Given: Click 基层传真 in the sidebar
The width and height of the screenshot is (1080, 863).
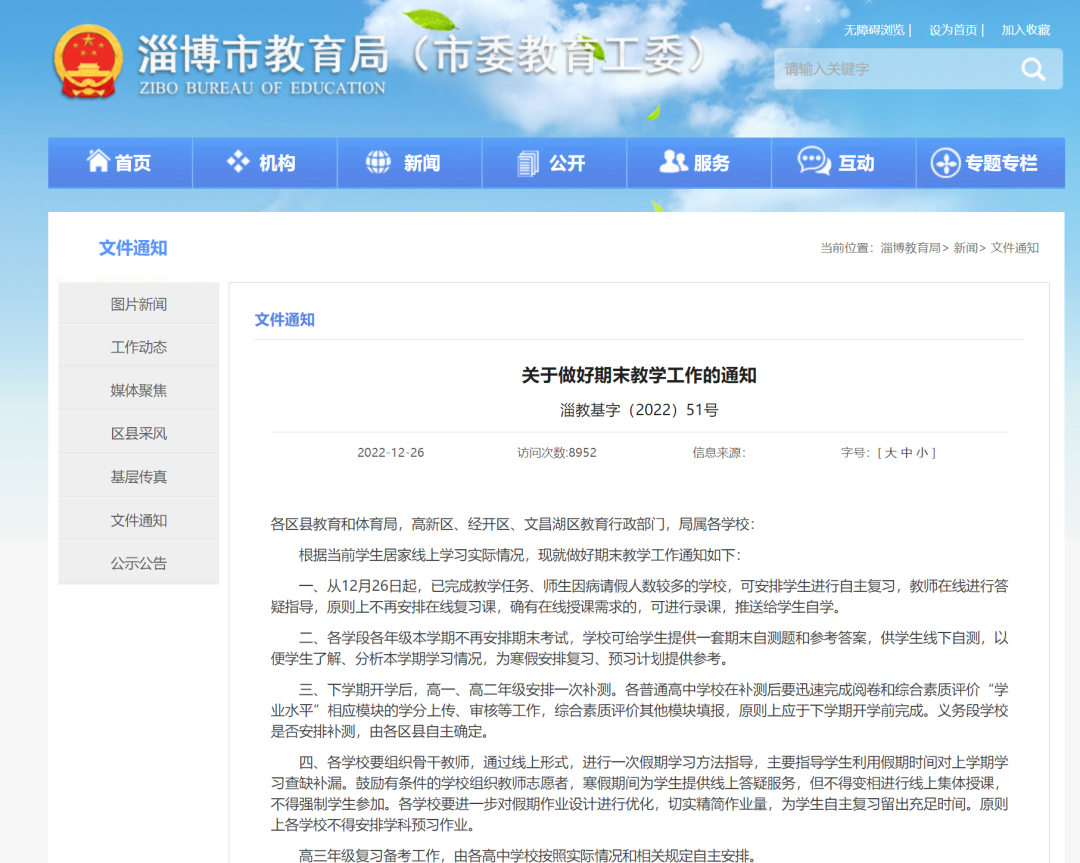Looking at the screenshot, I should click(x=138, y=476).
